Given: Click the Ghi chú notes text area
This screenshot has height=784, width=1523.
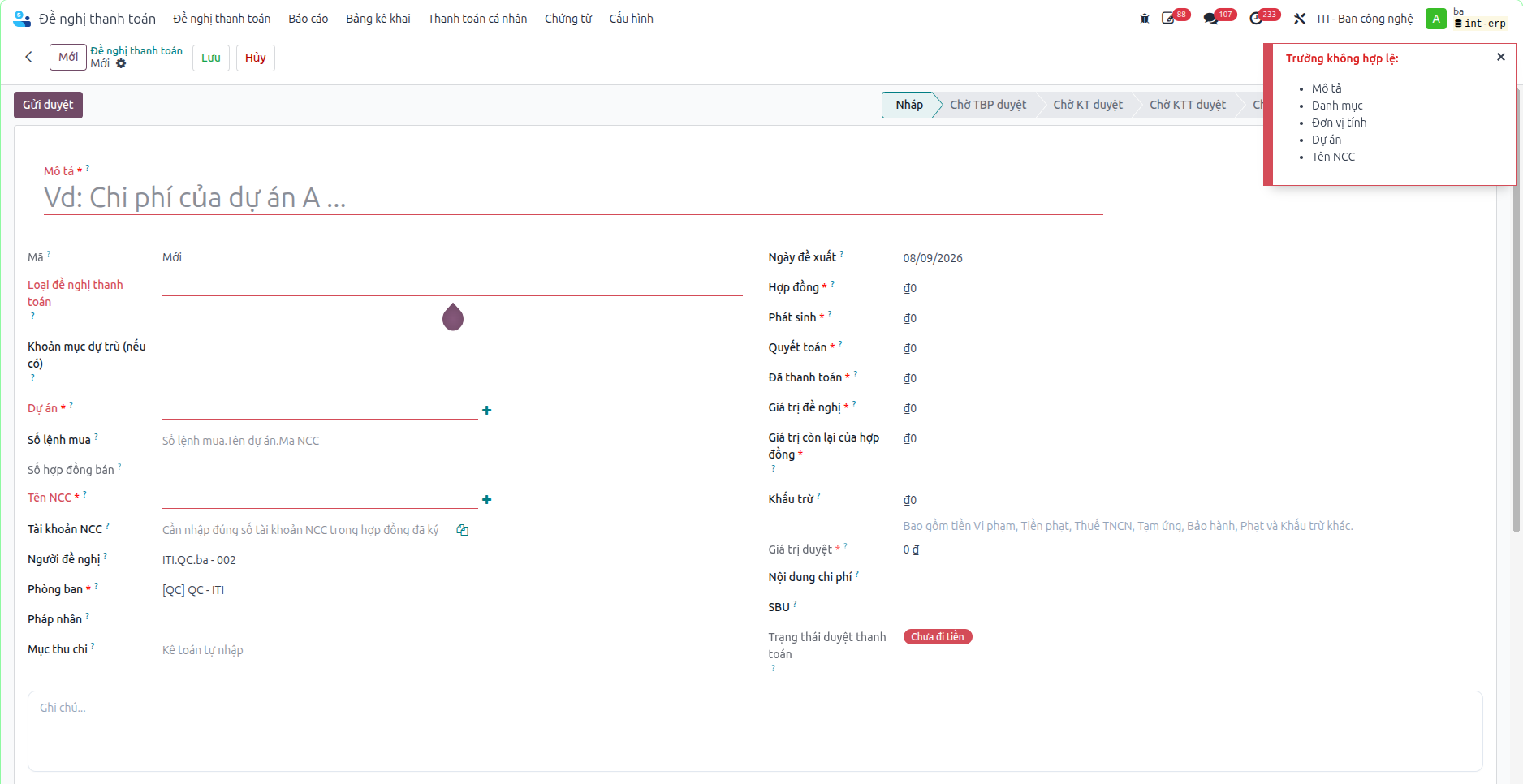Looking at the screenshot, I should click(755, 731).
